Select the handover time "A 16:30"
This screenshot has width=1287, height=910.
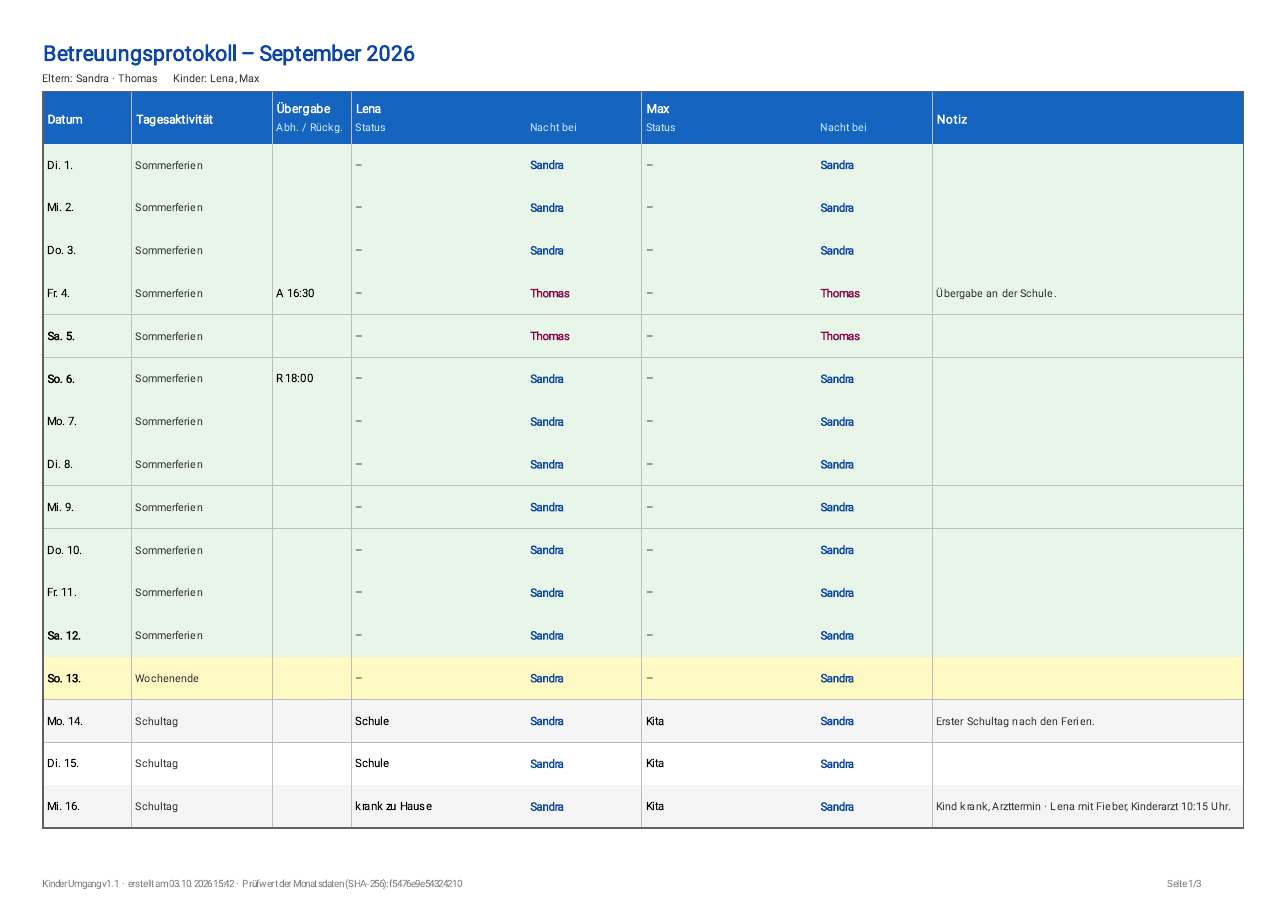295,294
